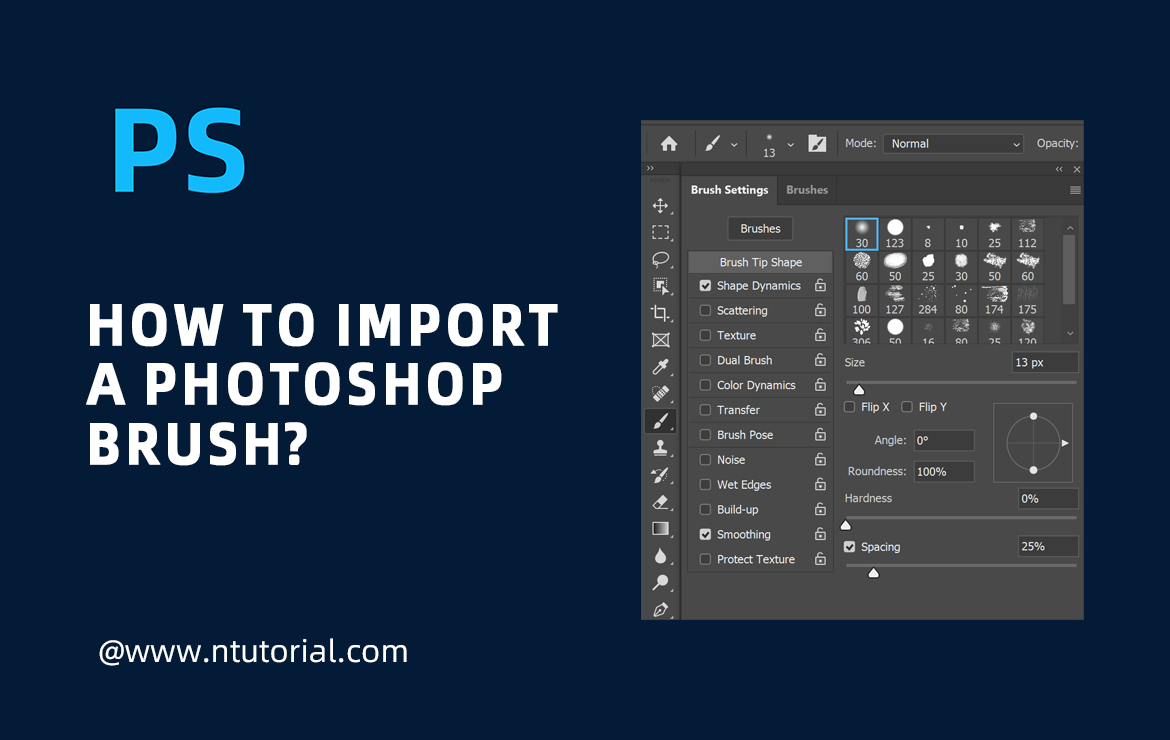Image resolution: width=1170 pixels, height=740 pixels.
Task: Click the Angle field showing 0°
Action: click(x=944, y=440)
